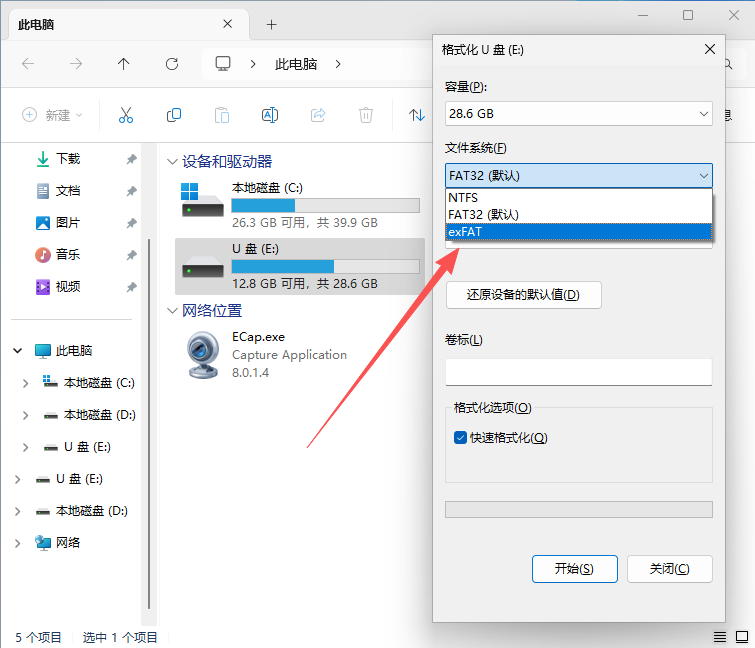The image size is (755, 648).
Task: Expand nested 本地磁盘 (D:) under 此电脑
Action: [25, 415]
